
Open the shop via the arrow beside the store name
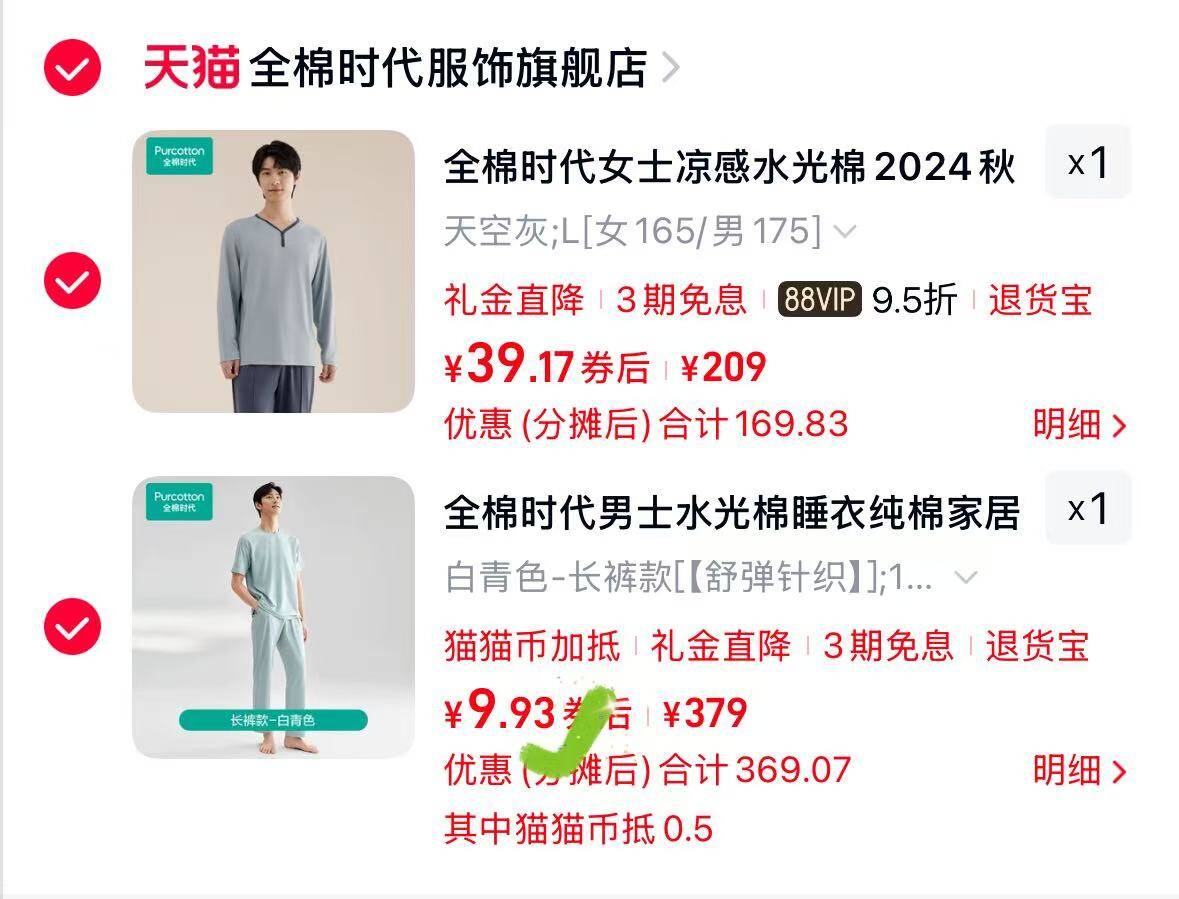coord(671,68)
